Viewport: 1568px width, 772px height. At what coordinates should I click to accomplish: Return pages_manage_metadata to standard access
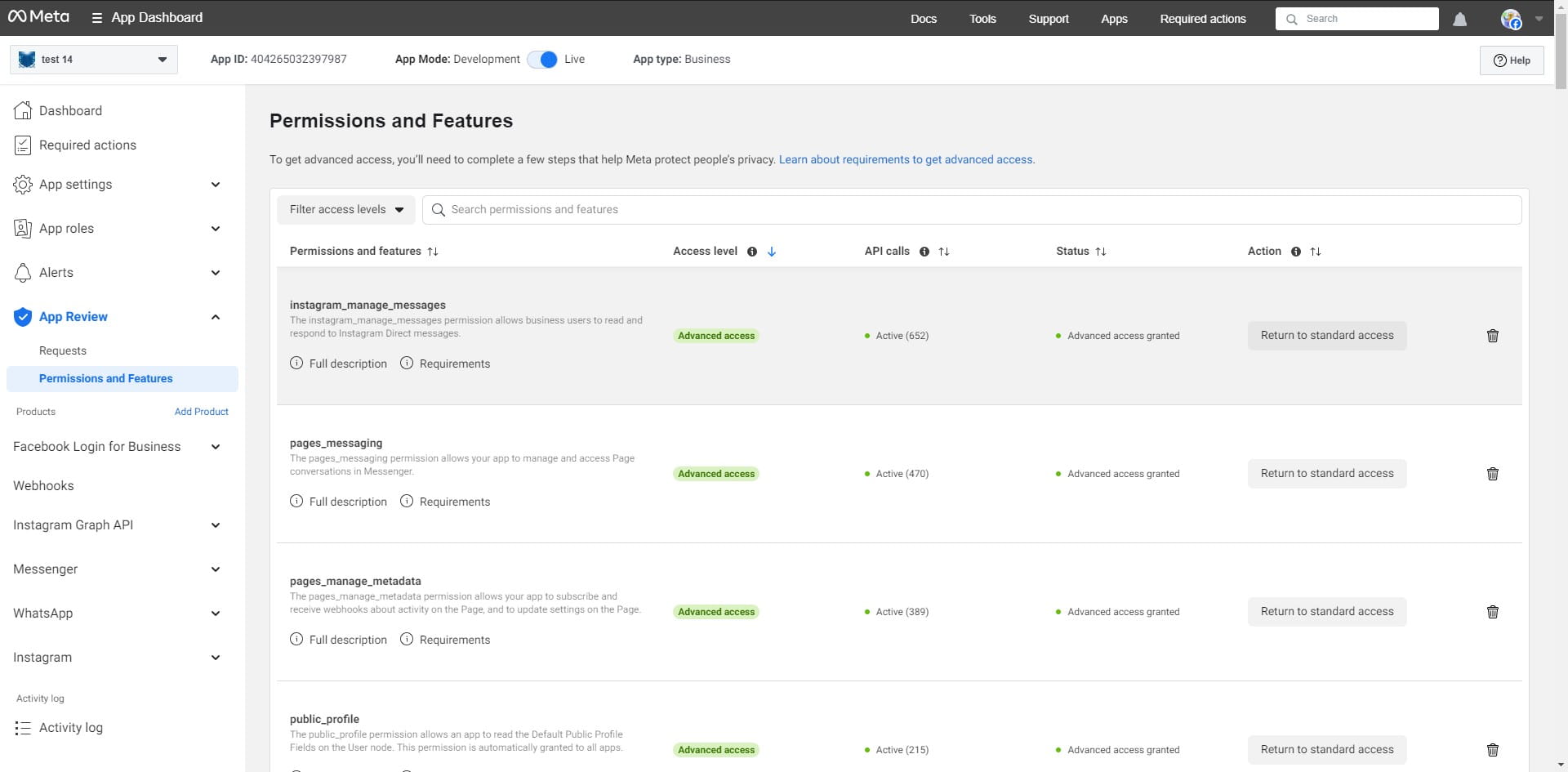point(1326,612)
